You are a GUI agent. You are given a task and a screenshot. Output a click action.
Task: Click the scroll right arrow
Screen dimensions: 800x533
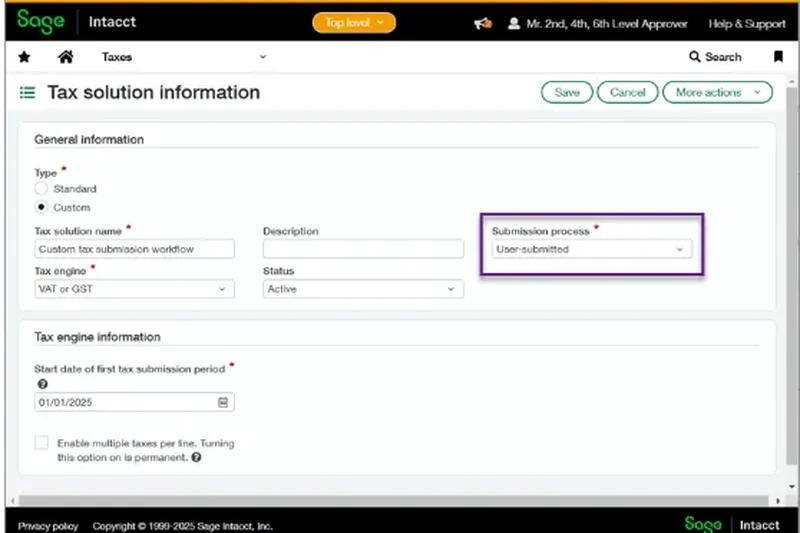coord(778,501)
